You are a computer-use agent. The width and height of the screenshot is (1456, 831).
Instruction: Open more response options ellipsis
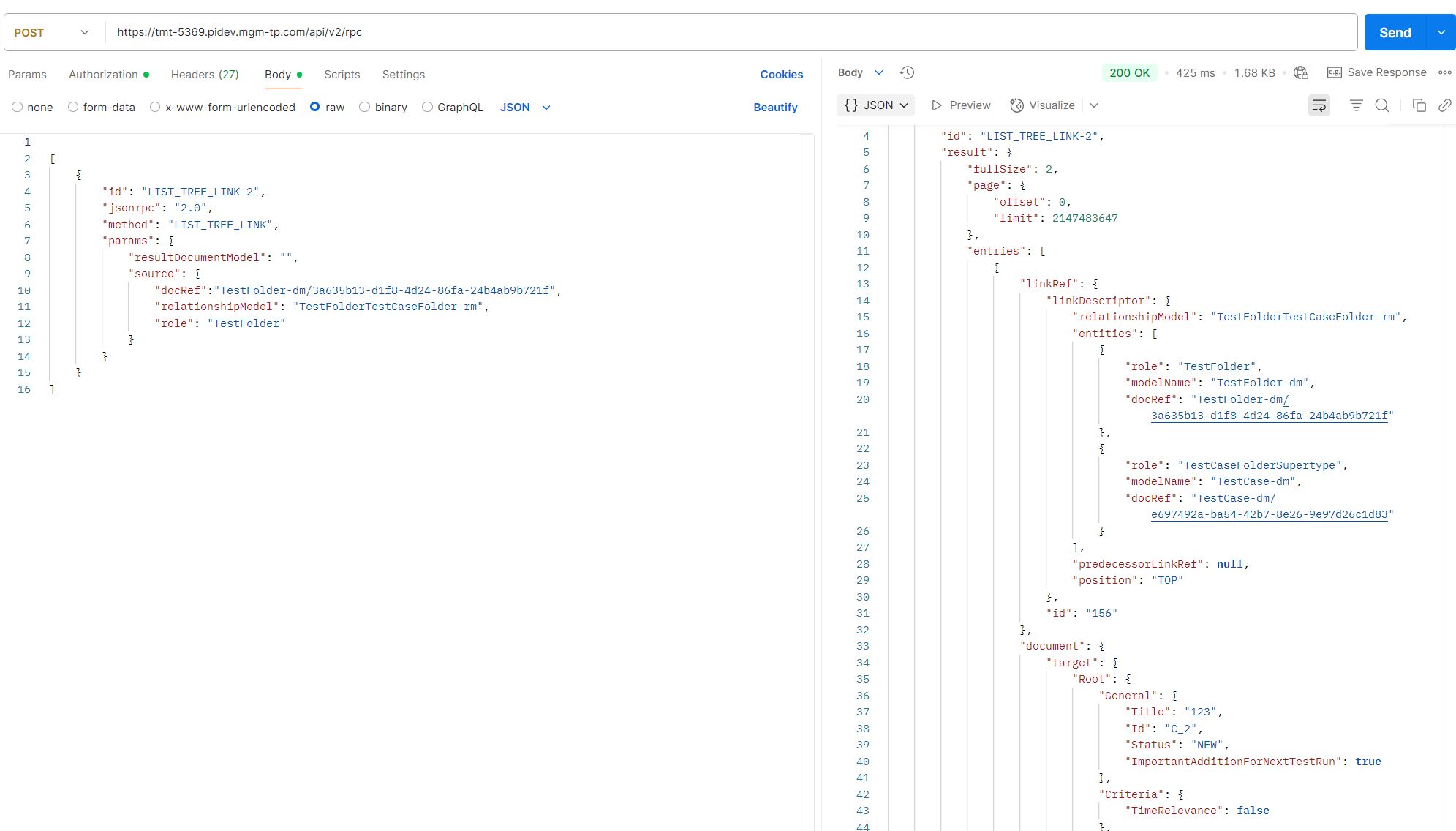point(1444,72)
